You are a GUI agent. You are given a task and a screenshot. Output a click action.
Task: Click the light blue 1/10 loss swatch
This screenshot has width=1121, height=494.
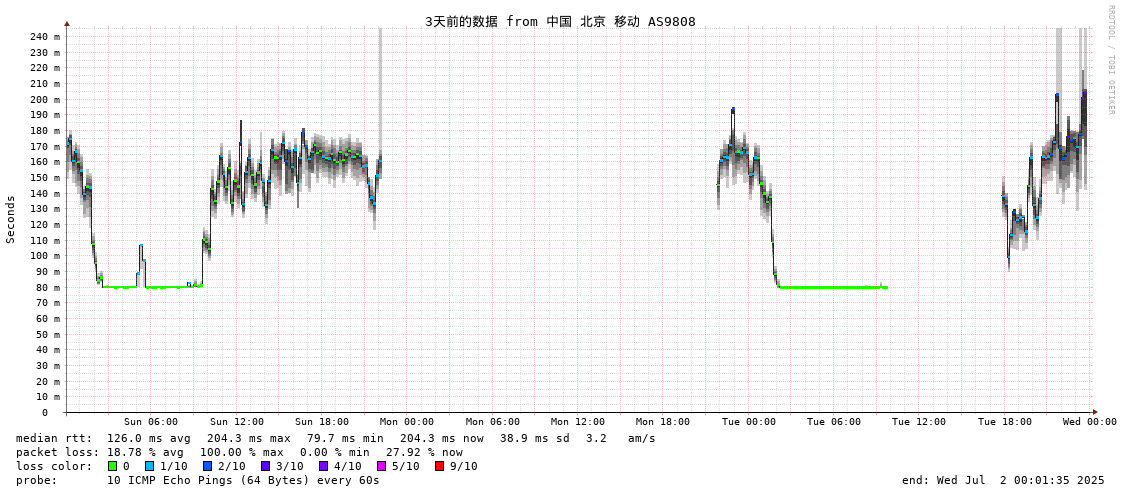pos(149,466)
